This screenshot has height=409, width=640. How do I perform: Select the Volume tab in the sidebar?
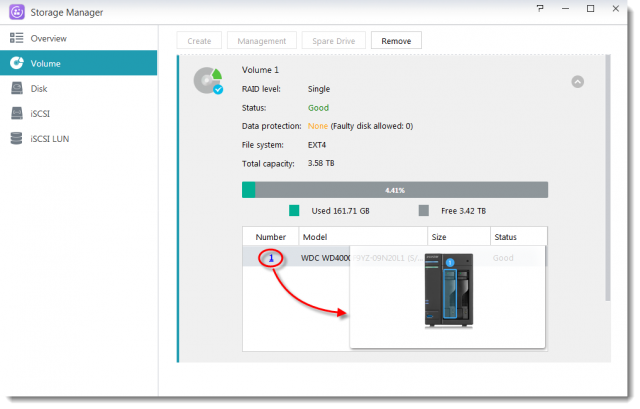(78, 63)
